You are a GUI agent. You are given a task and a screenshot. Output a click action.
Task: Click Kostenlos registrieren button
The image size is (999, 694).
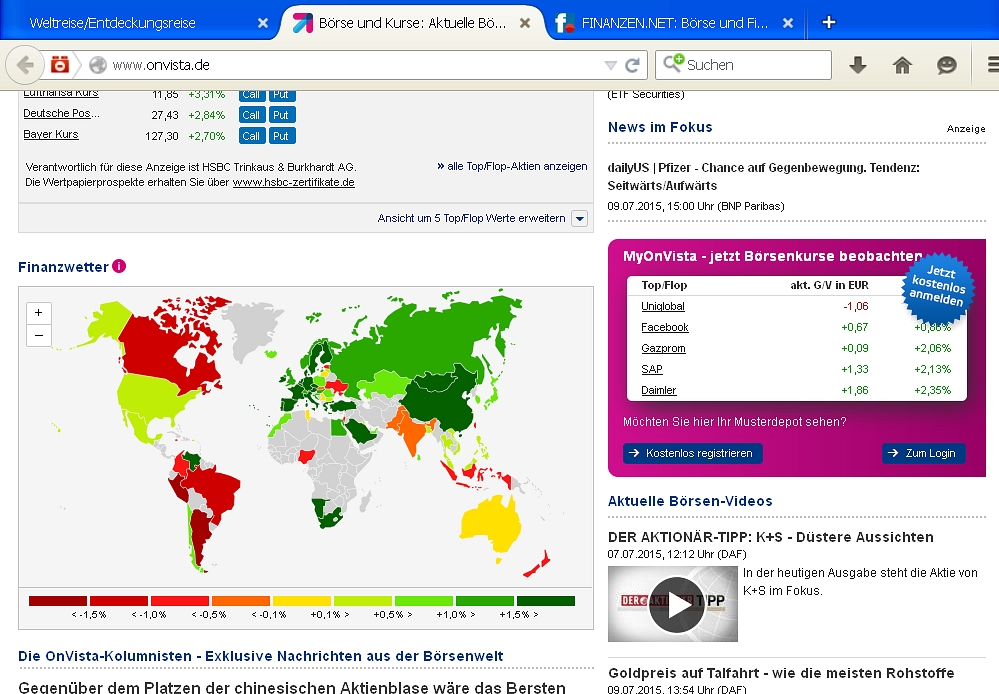[x=693, y=453]
